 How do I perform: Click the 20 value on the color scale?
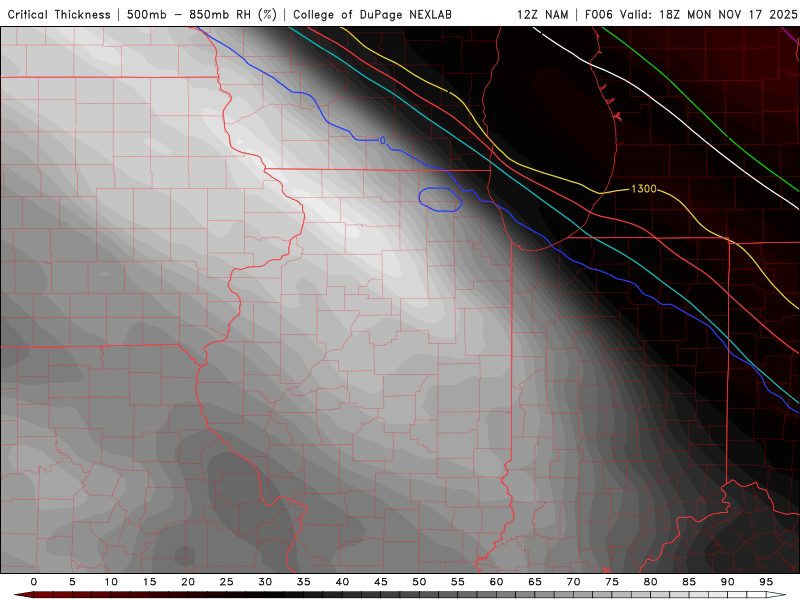pyautogui.click(x=188, y=582)
